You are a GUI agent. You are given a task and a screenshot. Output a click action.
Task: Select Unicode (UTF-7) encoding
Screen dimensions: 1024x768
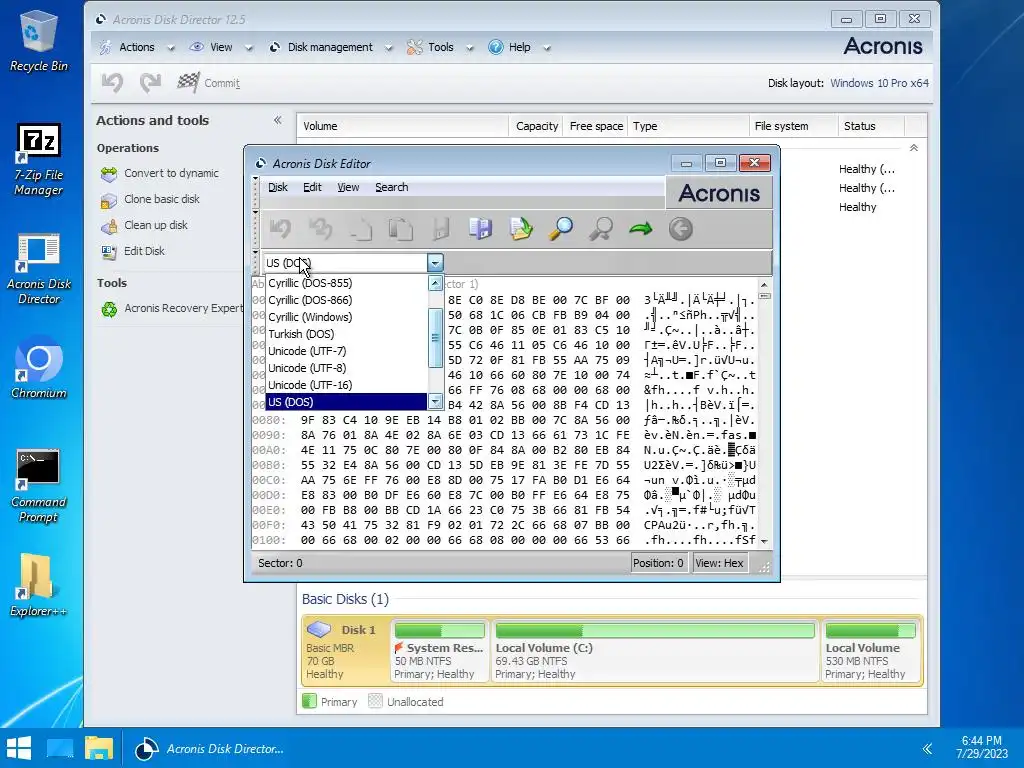[x=346, y=351]
